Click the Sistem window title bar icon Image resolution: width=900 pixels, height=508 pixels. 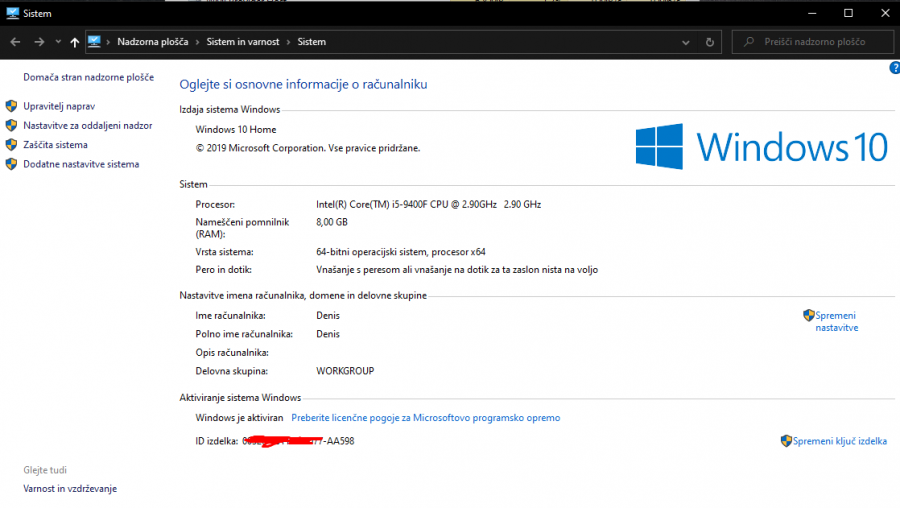(x=12, y=13)
